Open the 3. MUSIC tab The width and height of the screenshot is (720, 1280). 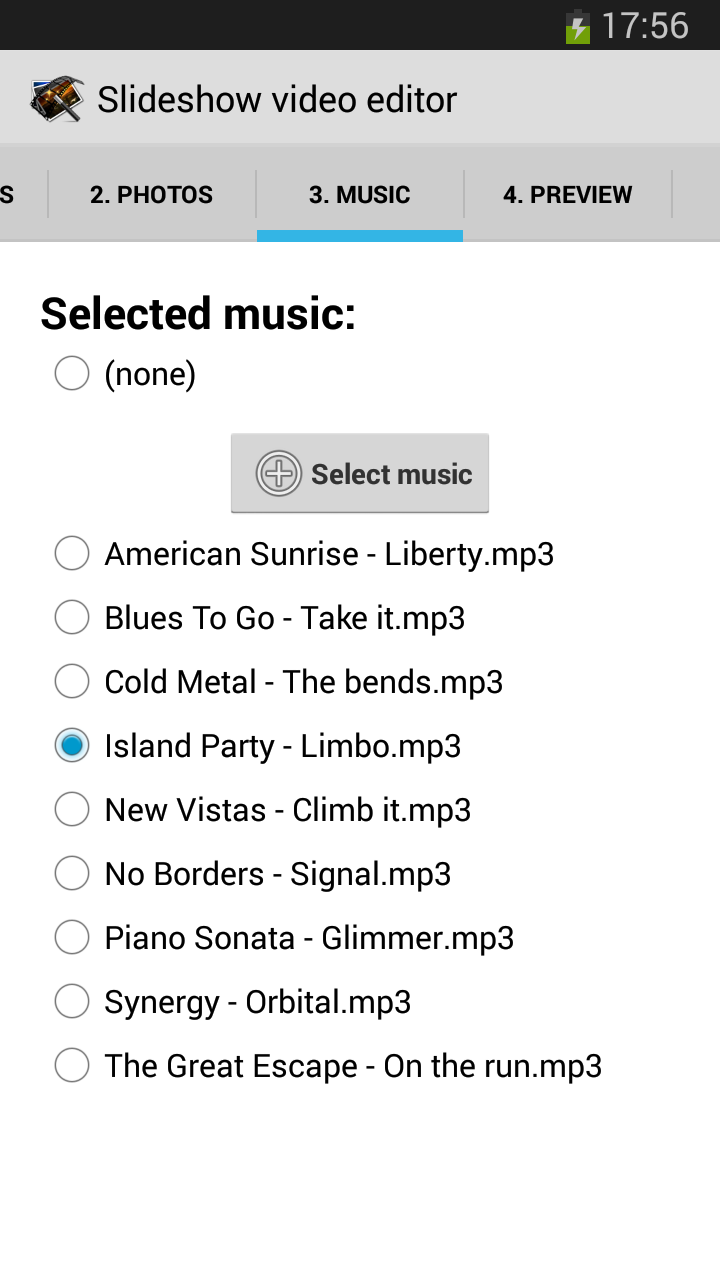click(x=360, y=194)
